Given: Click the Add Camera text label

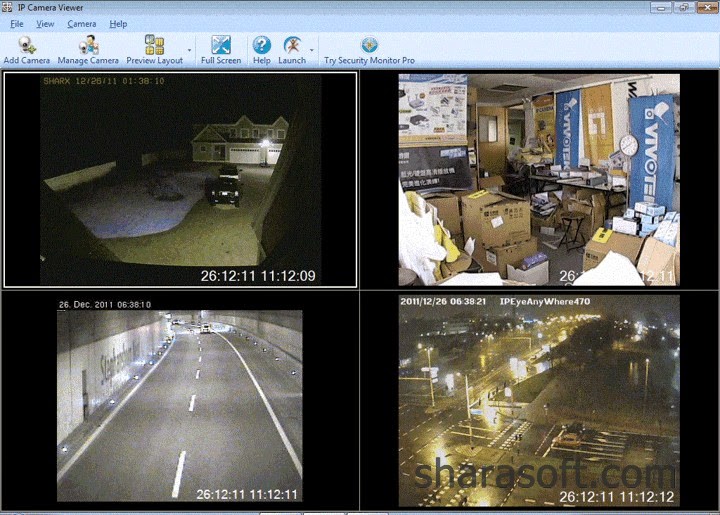Looking at the screenshot, I should pyautogui.click(x=27, y=61).
